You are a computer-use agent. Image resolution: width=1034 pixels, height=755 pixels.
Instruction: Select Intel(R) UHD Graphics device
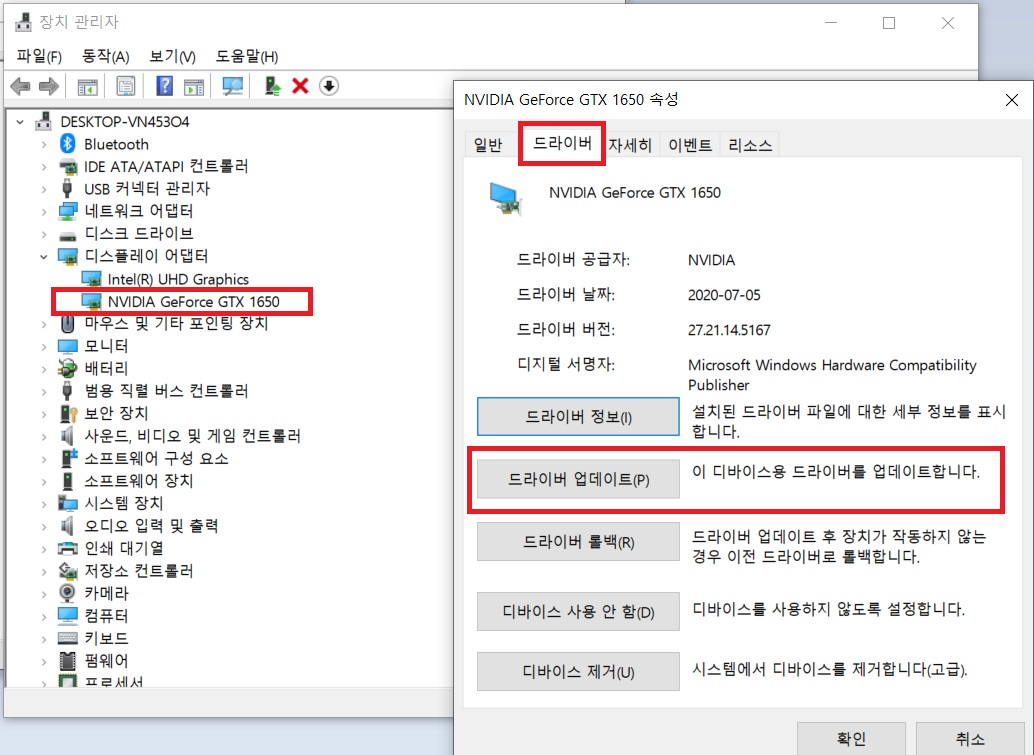(178, 279)
